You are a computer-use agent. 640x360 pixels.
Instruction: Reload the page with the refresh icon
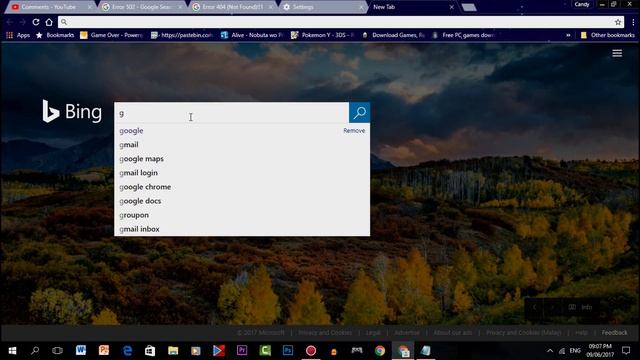pyautogui.click(x=36, y=22)
